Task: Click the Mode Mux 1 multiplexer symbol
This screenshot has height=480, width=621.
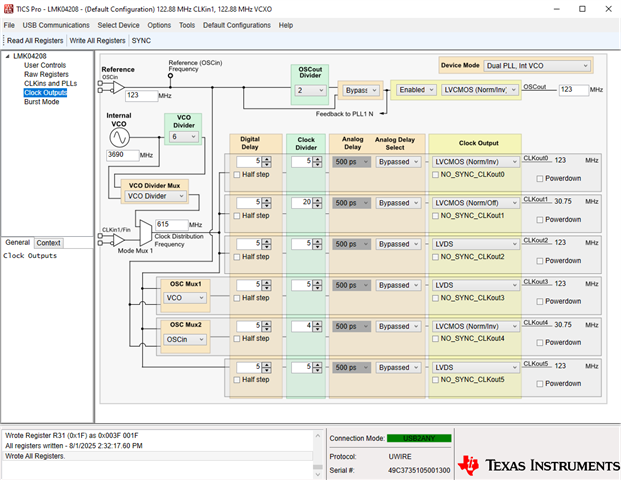Action: [145, 233]
